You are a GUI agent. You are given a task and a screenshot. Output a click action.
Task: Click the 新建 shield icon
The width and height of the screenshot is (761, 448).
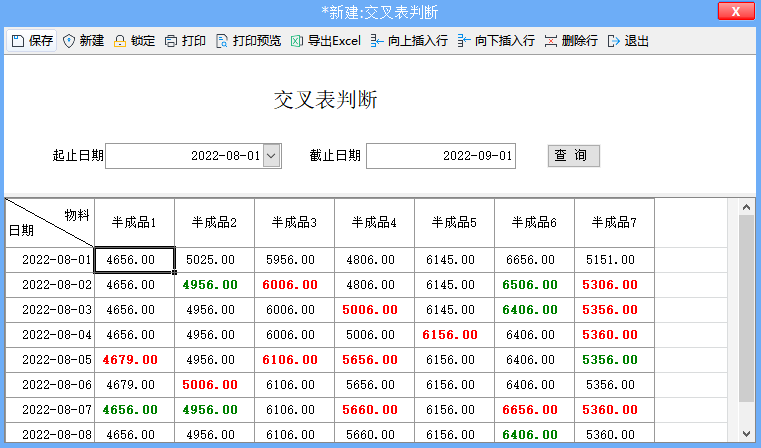pyautogui.click(x=69, y=41)
